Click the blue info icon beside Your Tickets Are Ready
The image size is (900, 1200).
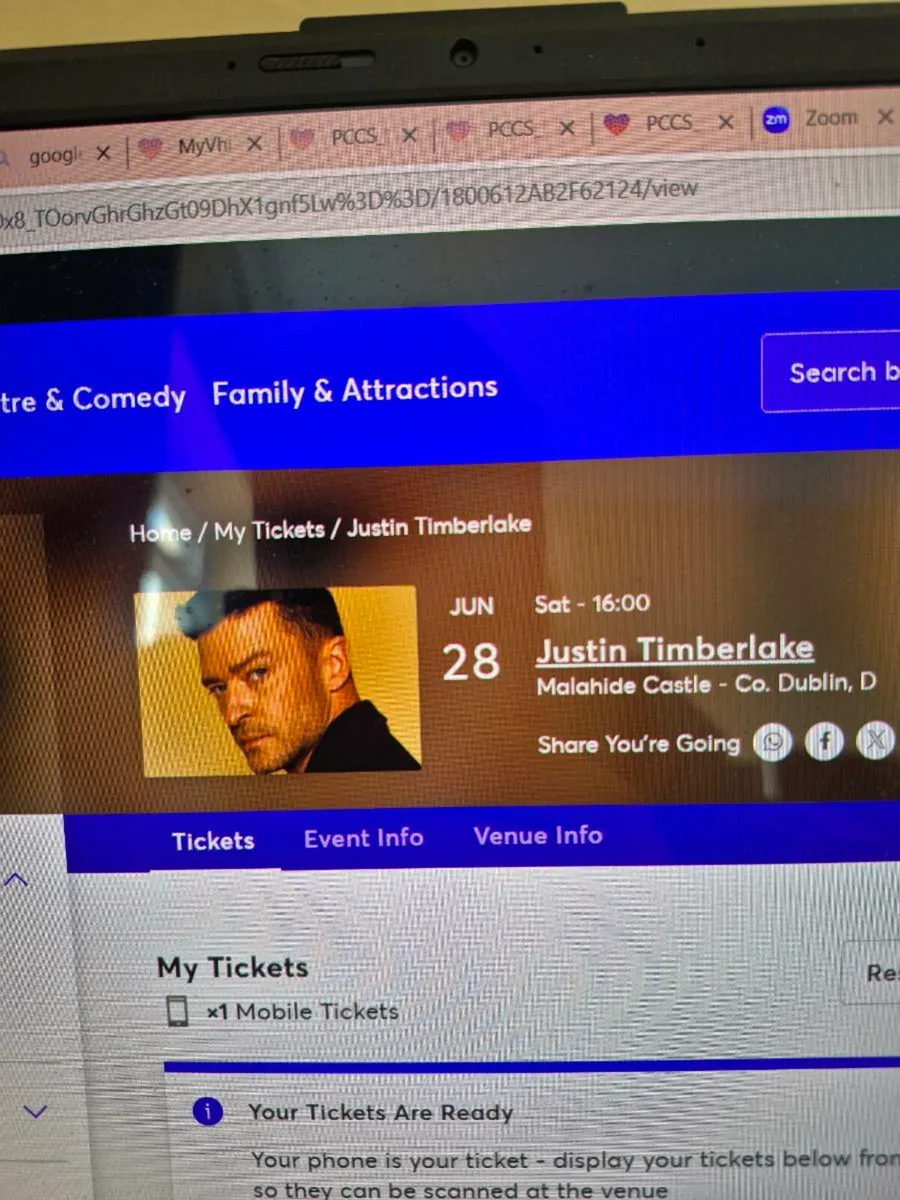(207, 1111)
